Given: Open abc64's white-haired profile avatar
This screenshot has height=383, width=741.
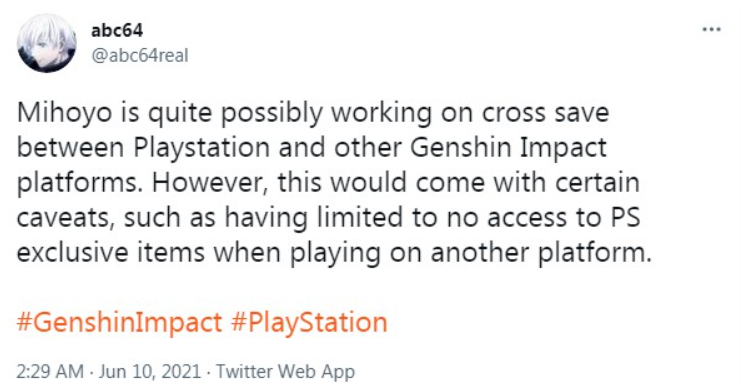Looking at the screenshot, I should pyautogui.click(x=46, y=43).
